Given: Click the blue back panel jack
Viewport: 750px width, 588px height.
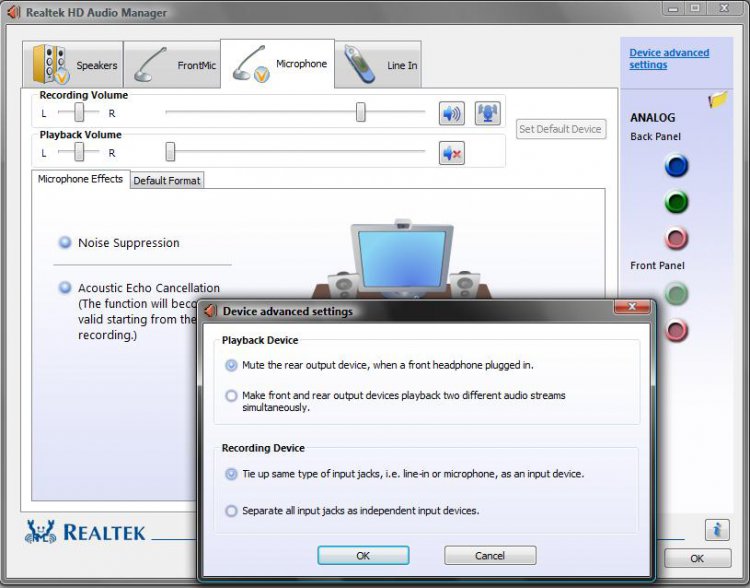Looking at the screenshot, I should click(676, 166).
